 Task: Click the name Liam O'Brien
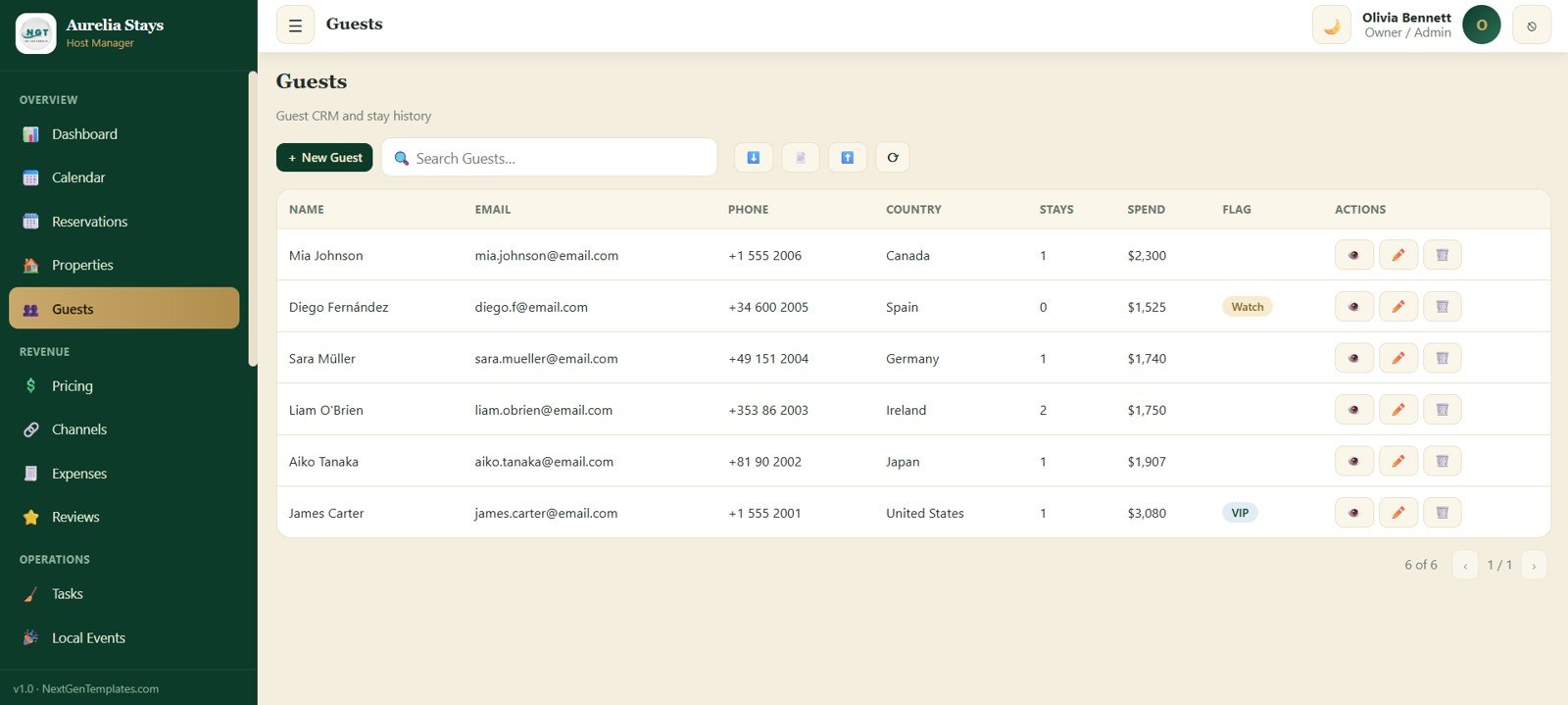(326, 410)
